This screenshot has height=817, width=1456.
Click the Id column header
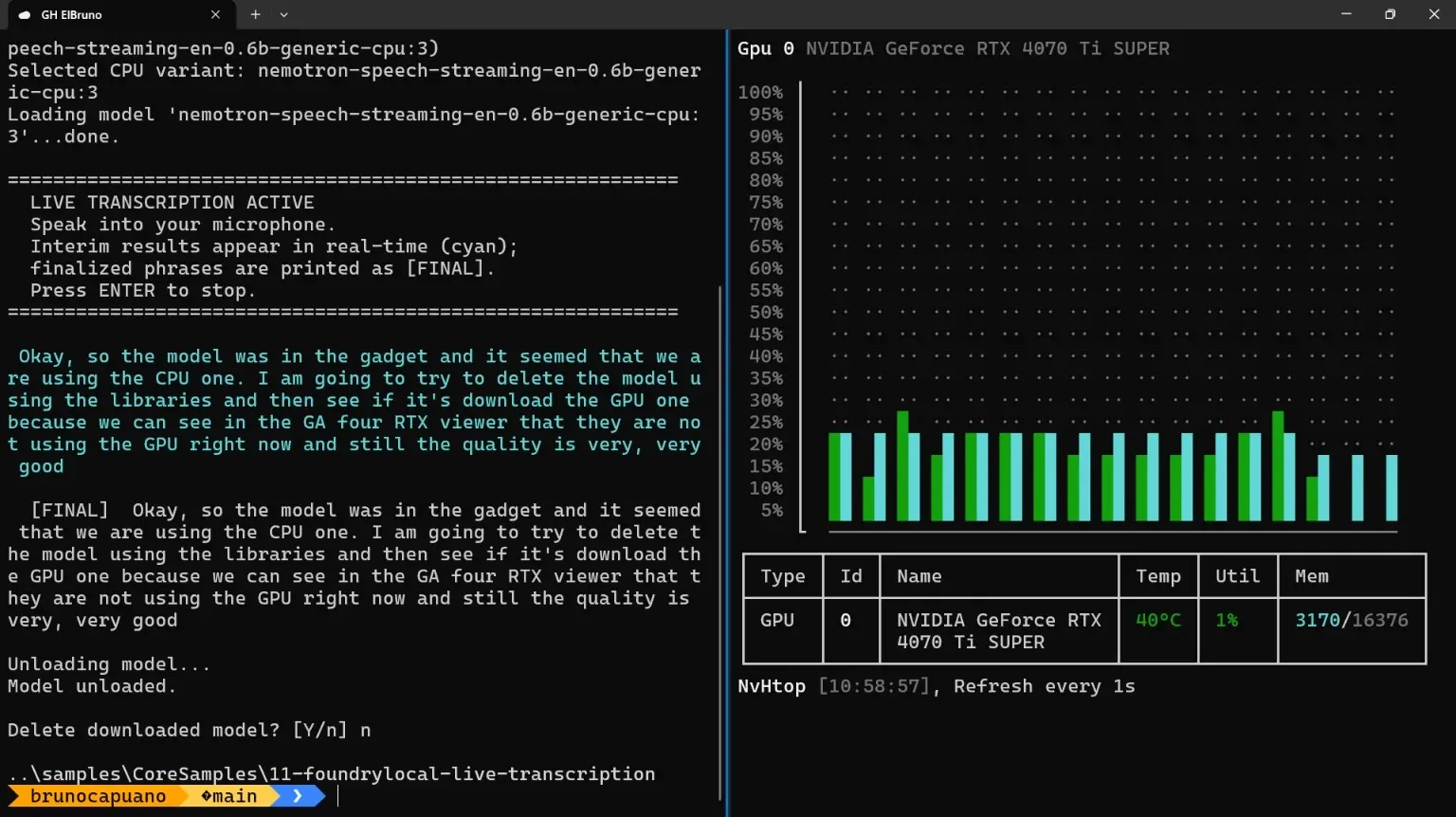(x=851, y=576)
